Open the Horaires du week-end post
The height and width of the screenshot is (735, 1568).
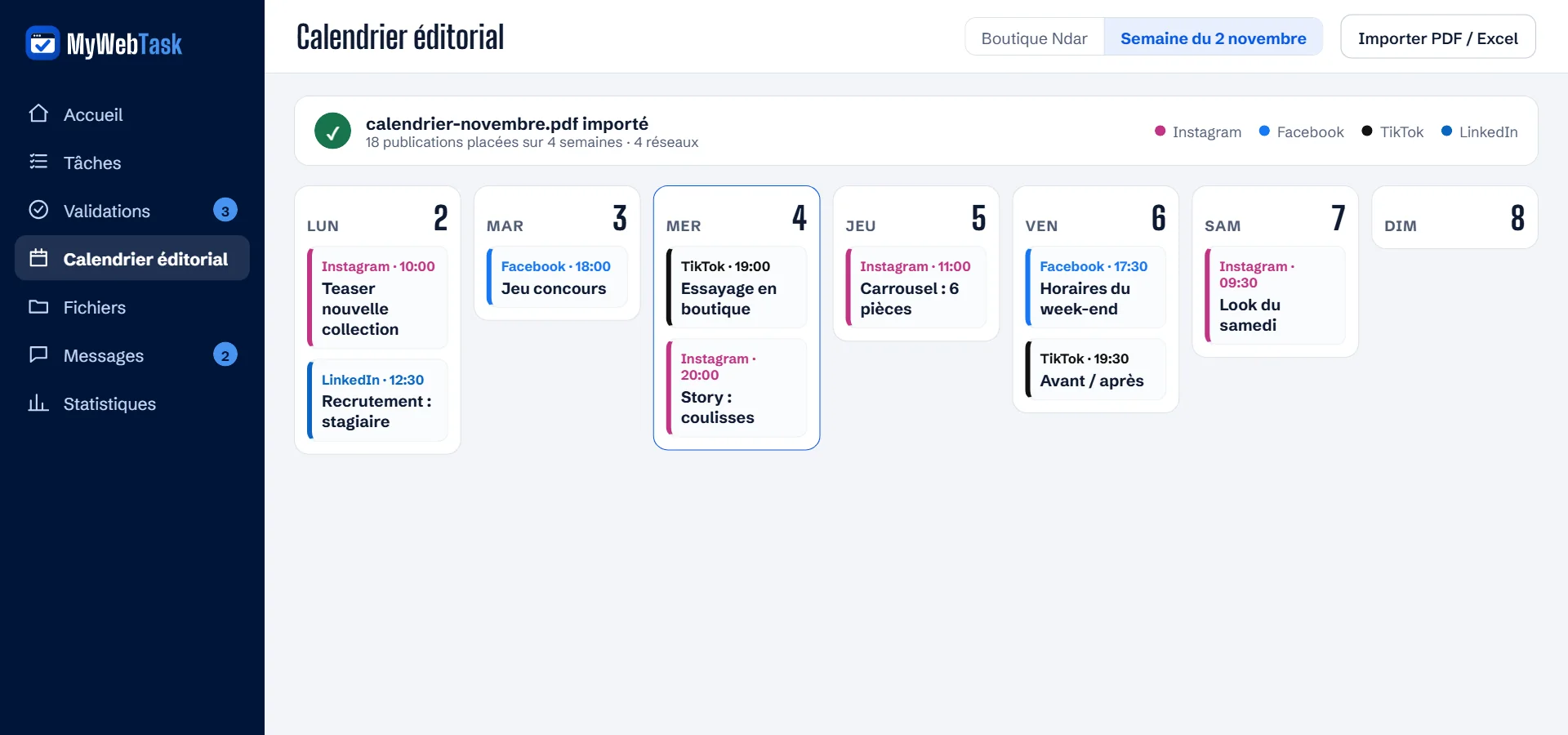1096,287
